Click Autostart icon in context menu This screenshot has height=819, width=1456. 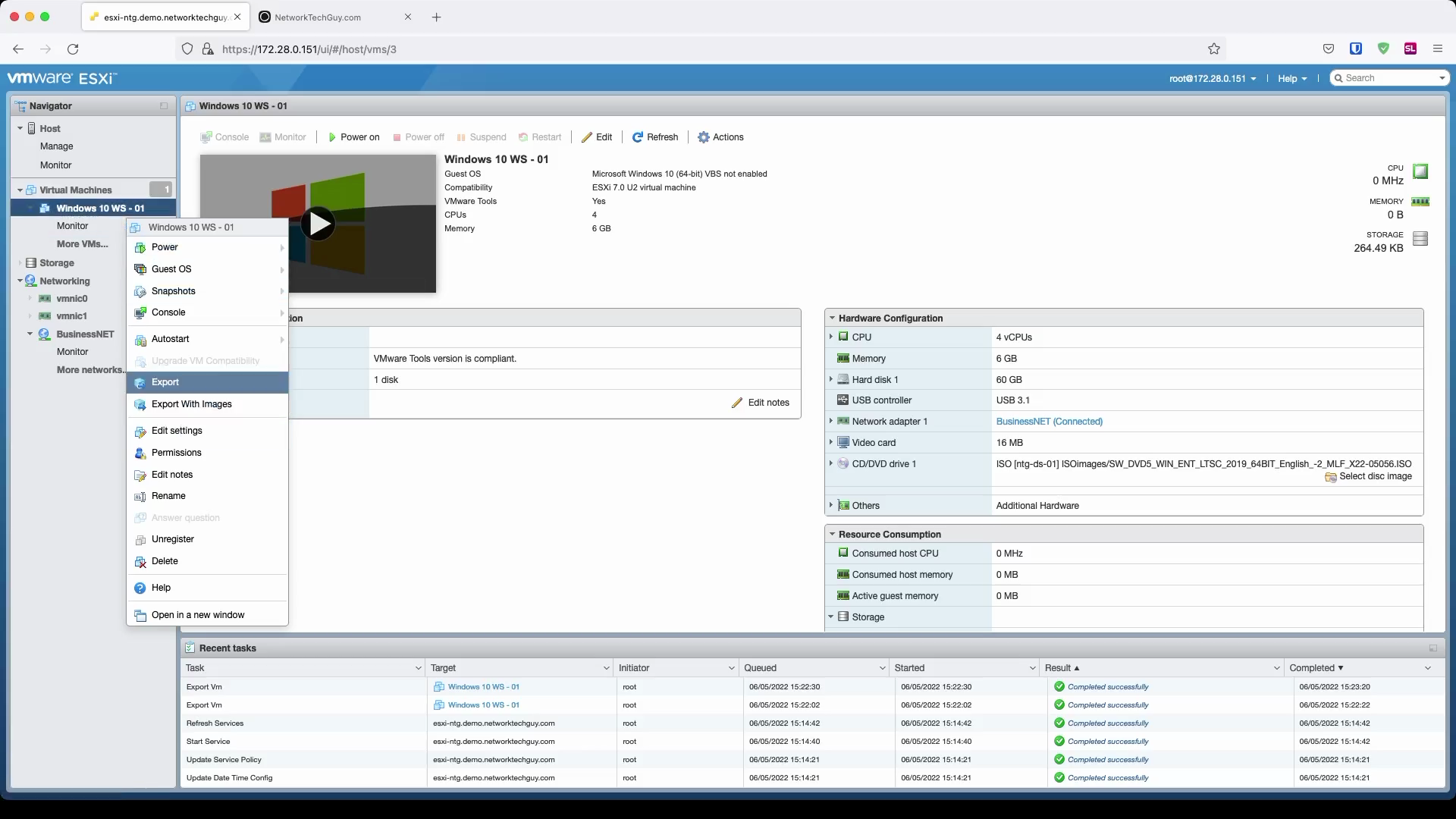click(x=140, y=340)
